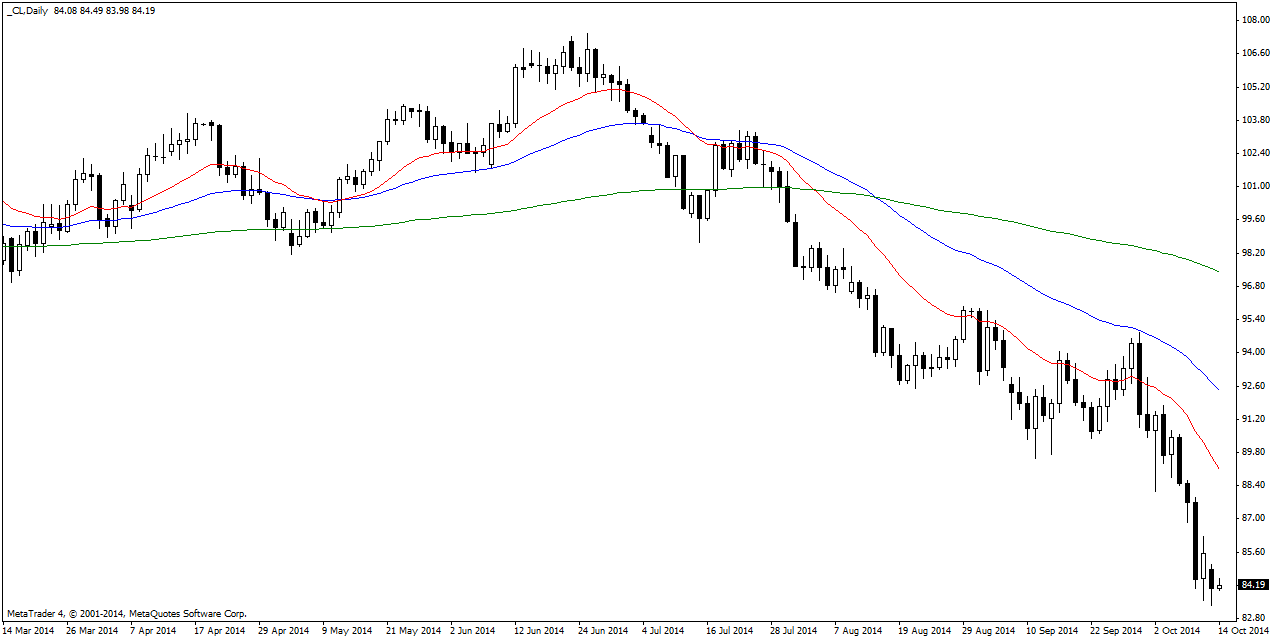The image size is (1276, 639).
Task: Click the 14 Mar 2014 date label
Action: [29, 631]
